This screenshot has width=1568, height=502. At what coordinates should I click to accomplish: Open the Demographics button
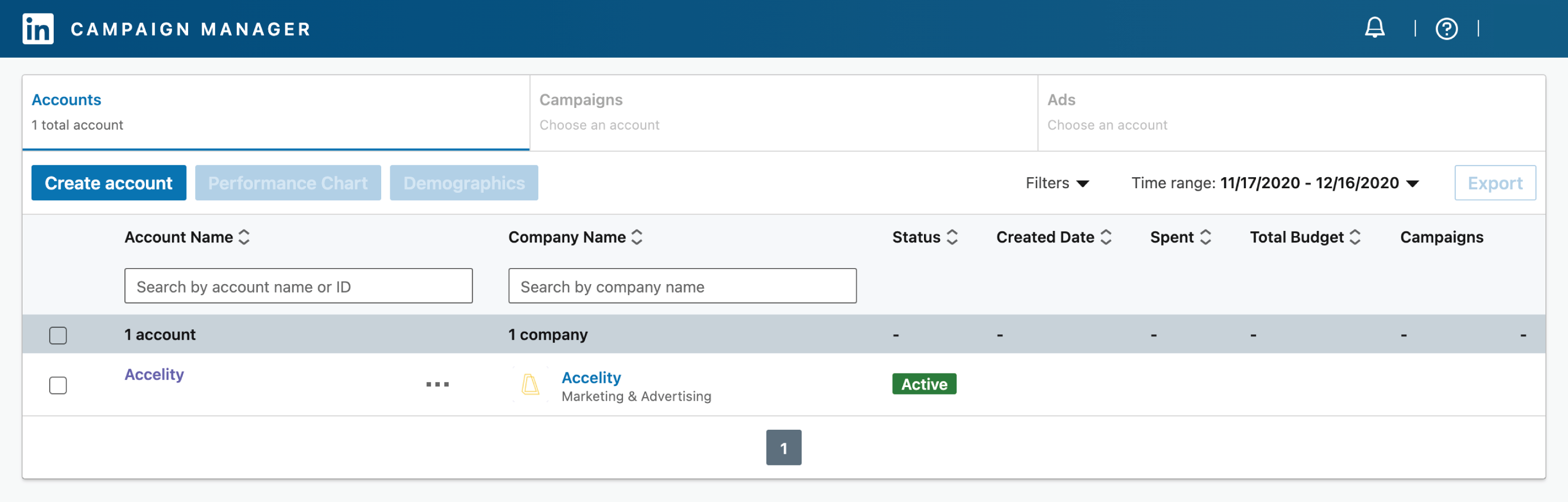(x=464, y=183)
